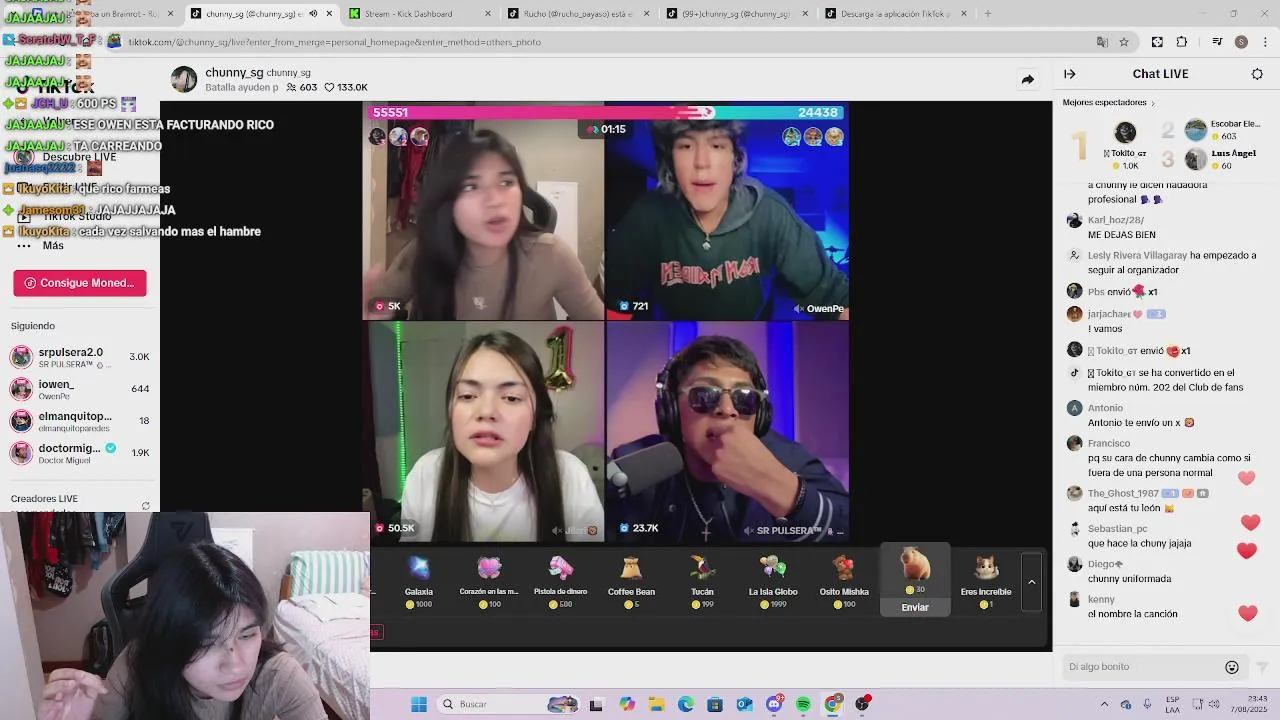1280x720 pixels.
Task: Open Microsoft Edge from taskbar
Action: pyautogui.click(x=685, y=704)
